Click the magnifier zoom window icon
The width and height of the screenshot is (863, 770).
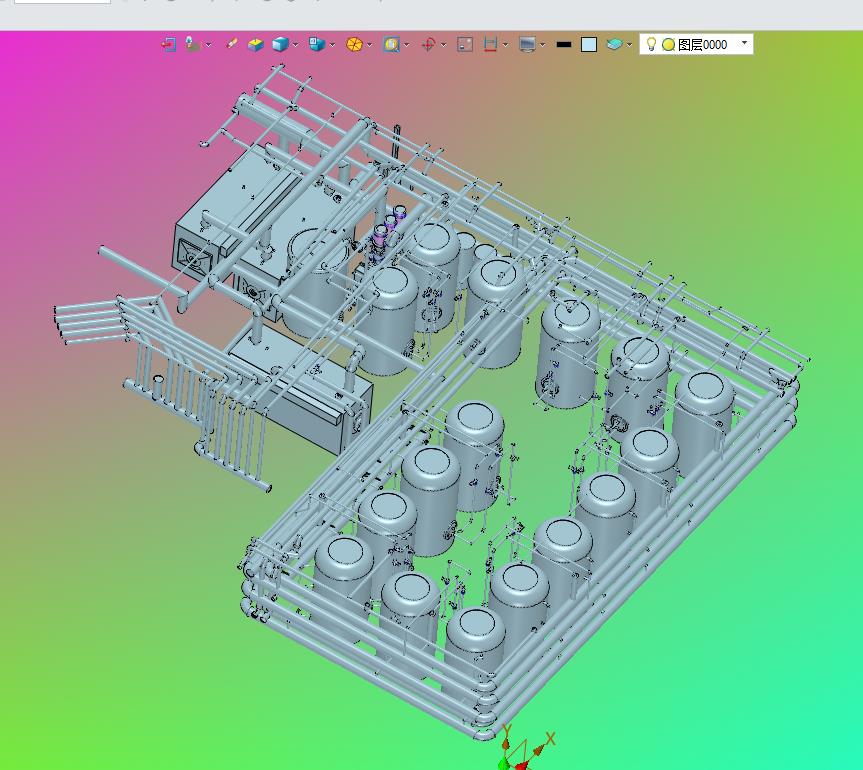click(x=391, y=45)
